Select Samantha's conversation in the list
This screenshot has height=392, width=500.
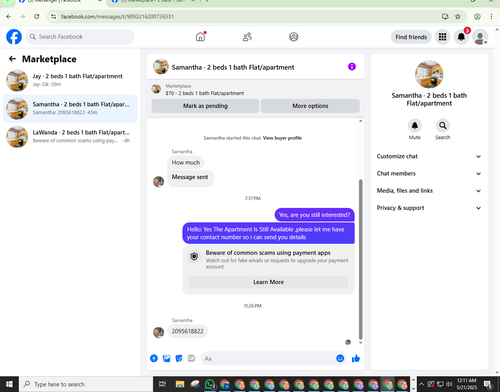(70, 109)
